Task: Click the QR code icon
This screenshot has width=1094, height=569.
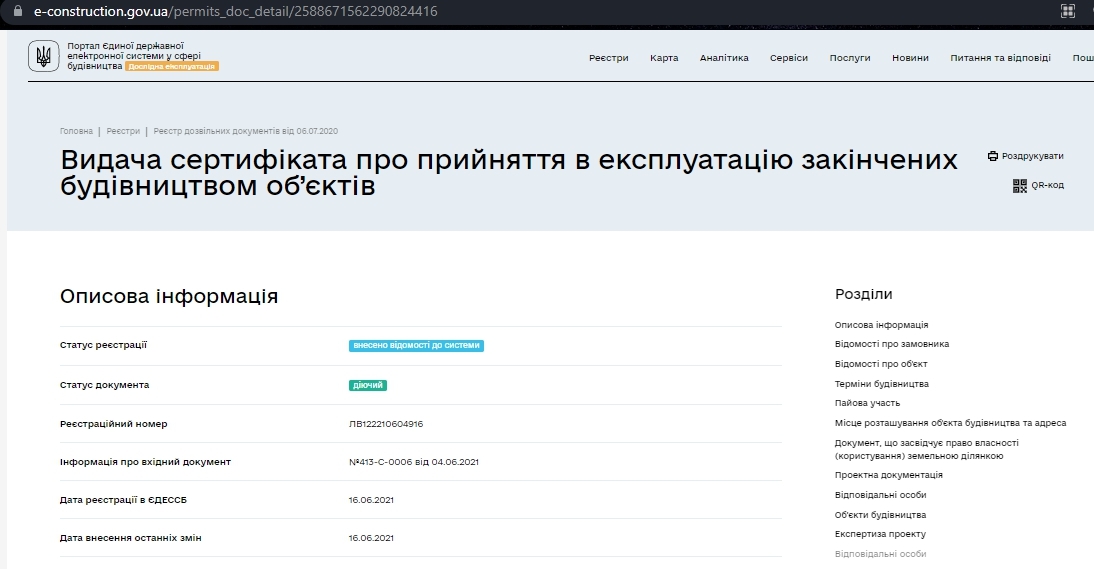Action: pos(1020,185)
